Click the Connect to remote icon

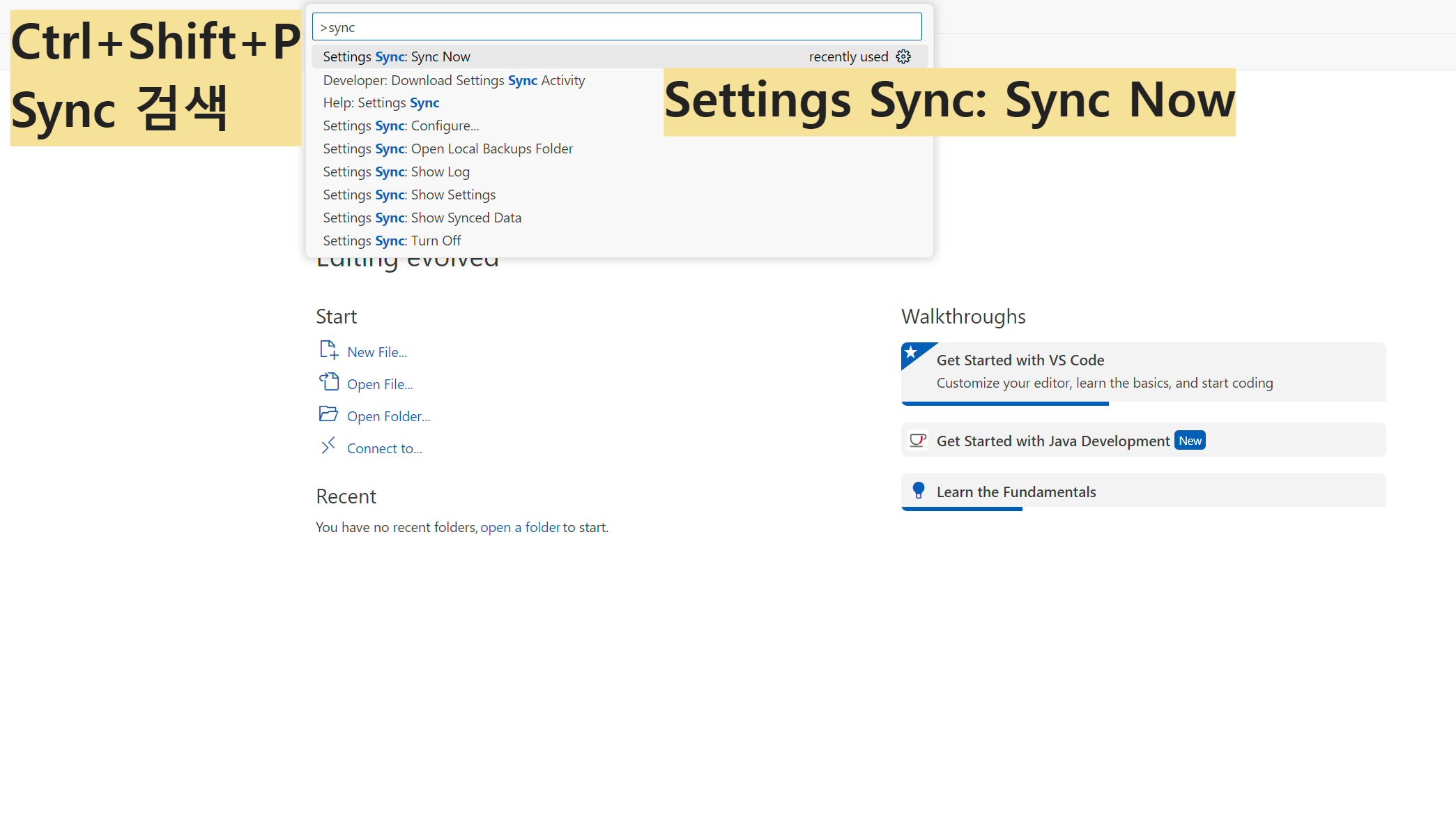pos(328,446)
